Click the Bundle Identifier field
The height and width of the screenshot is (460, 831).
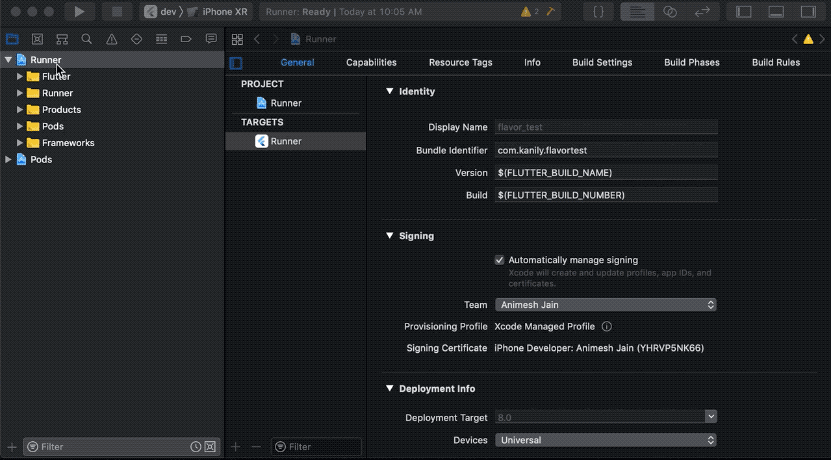point(606,151)
